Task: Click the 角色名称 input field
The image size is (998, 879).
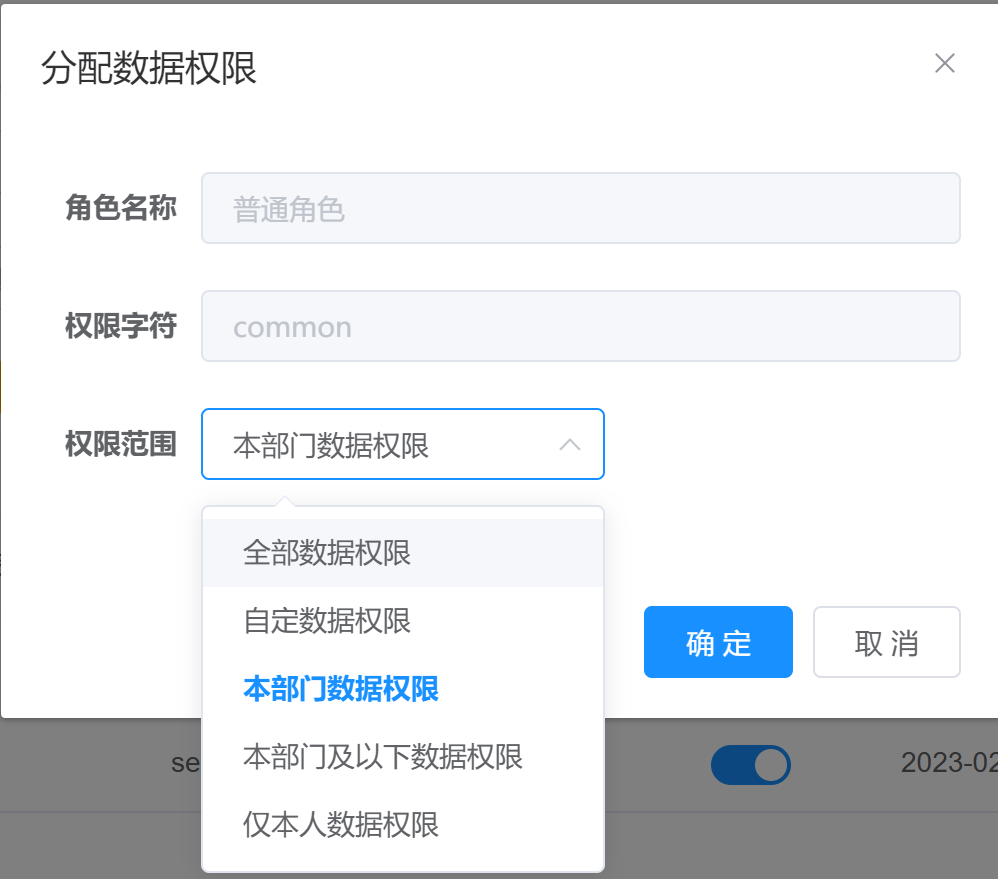Action: point(580,208)
